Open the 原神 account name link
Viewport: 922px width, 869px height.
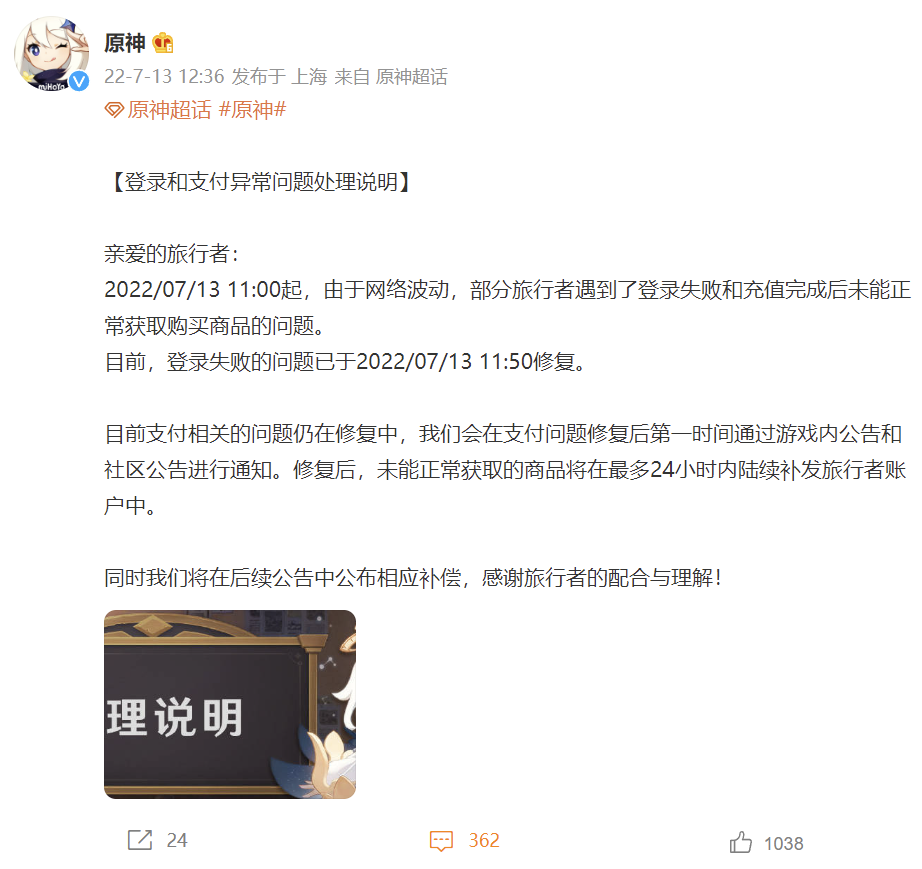(x=125, y=43)
